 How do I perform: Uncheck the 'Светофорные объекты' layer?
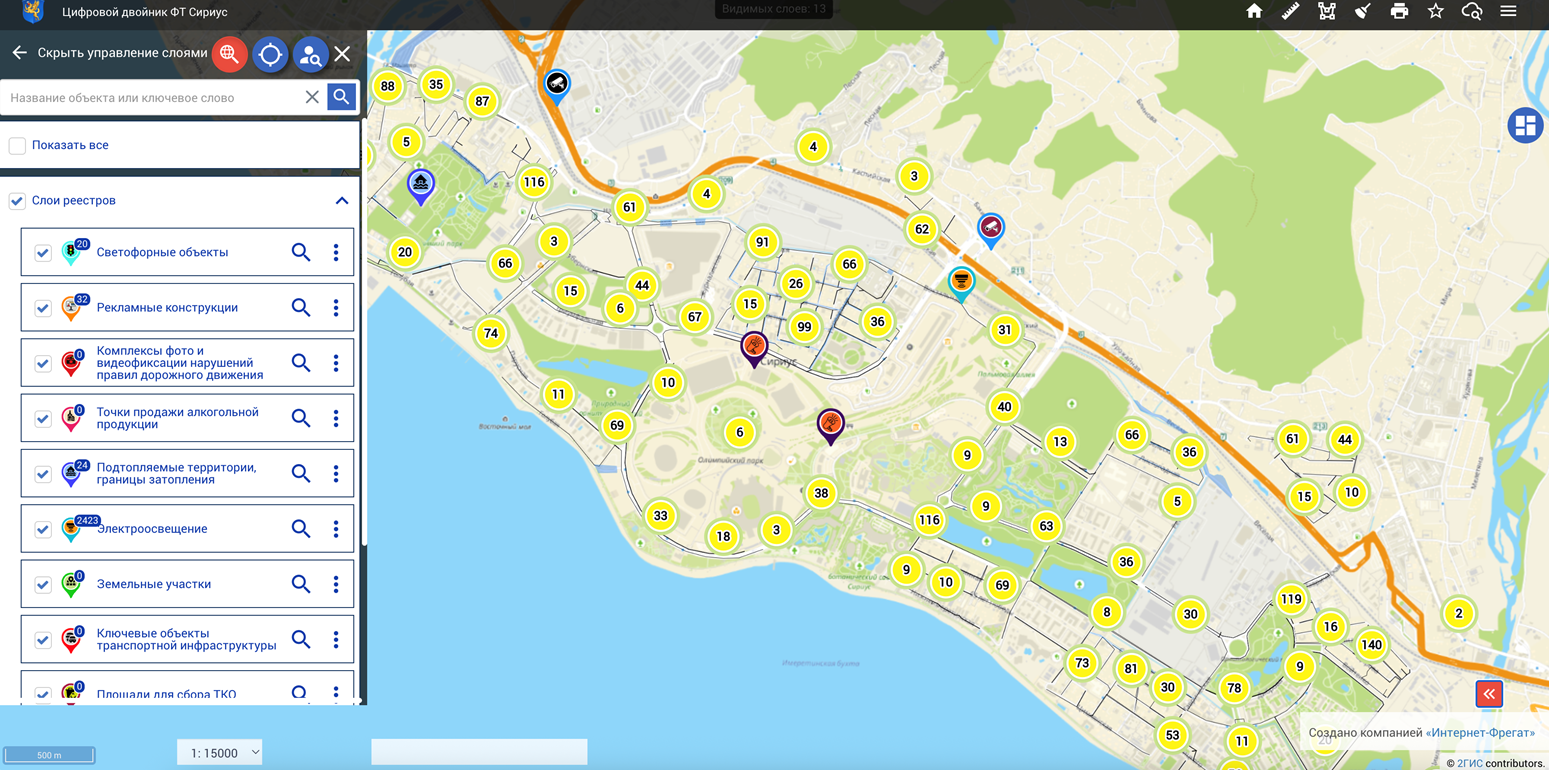click(43, 253)
